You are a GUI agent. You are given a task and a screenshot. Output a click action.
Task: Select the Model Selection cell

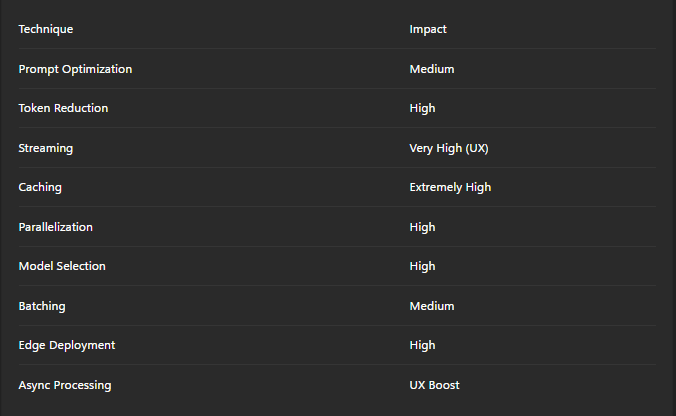(x=62, y=266)
